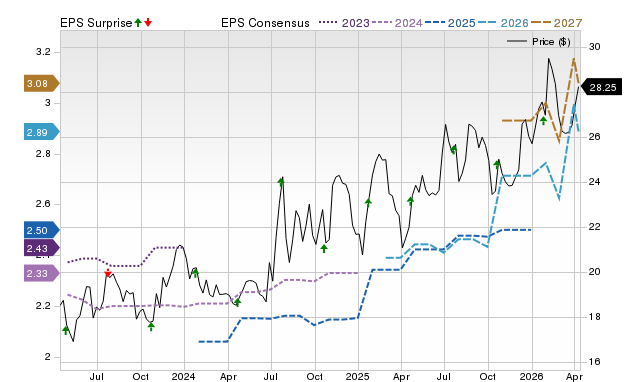Click the 2026 label on the time axis
640x382 pixels.
click(532, 376)
